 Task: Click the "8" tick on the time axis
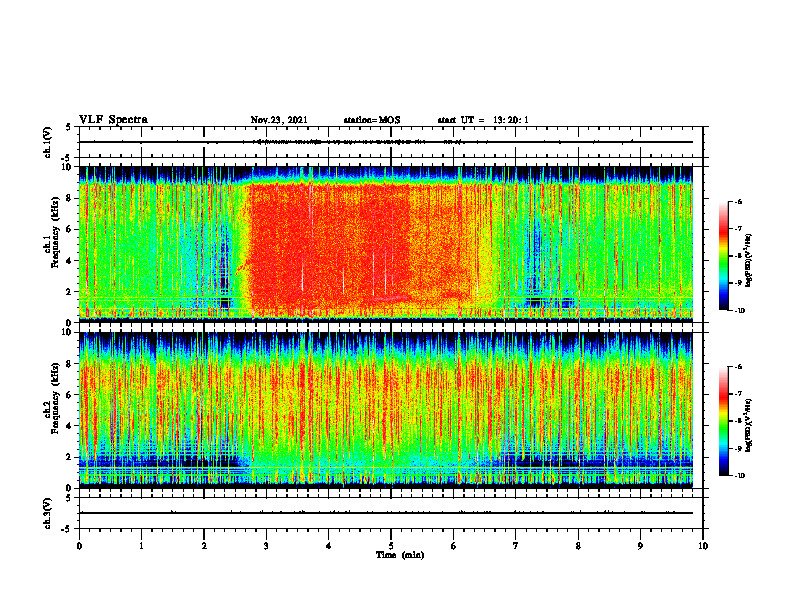tap(578, 546)
